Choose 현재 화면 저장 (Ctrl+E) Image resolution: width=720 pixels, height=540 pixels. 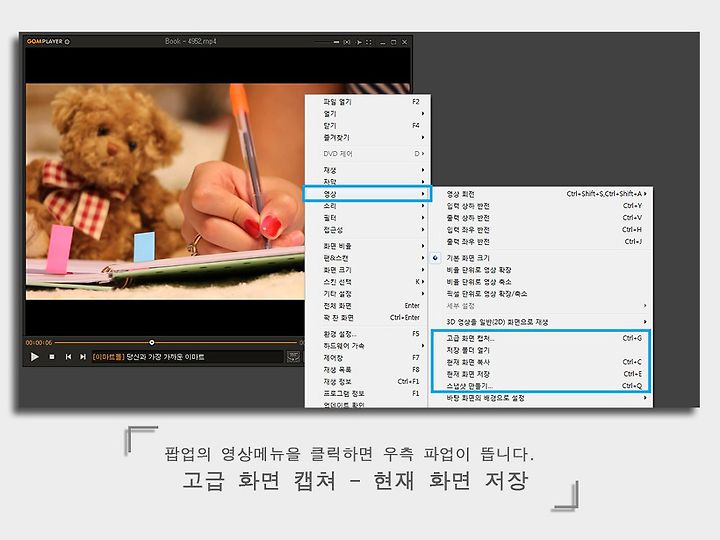(540, 374)
